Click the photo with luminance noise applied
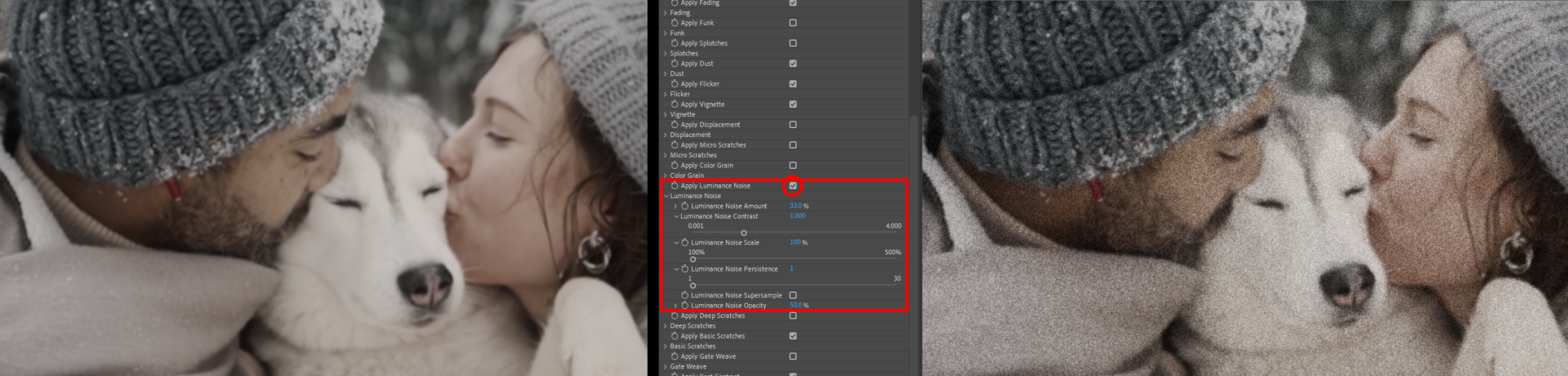The height and width of the screenshot is (376, 1568). (x=1245, y=188)
